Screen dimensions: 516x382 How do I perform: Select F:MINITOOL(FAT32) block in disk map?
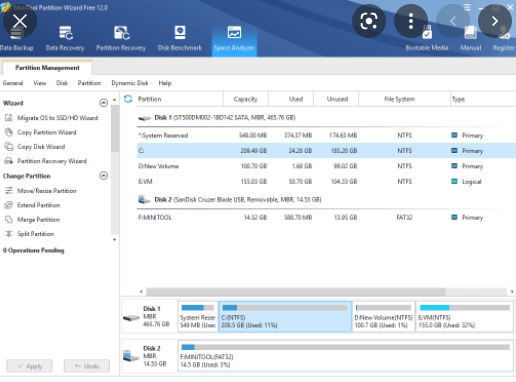tap(346, 356)
